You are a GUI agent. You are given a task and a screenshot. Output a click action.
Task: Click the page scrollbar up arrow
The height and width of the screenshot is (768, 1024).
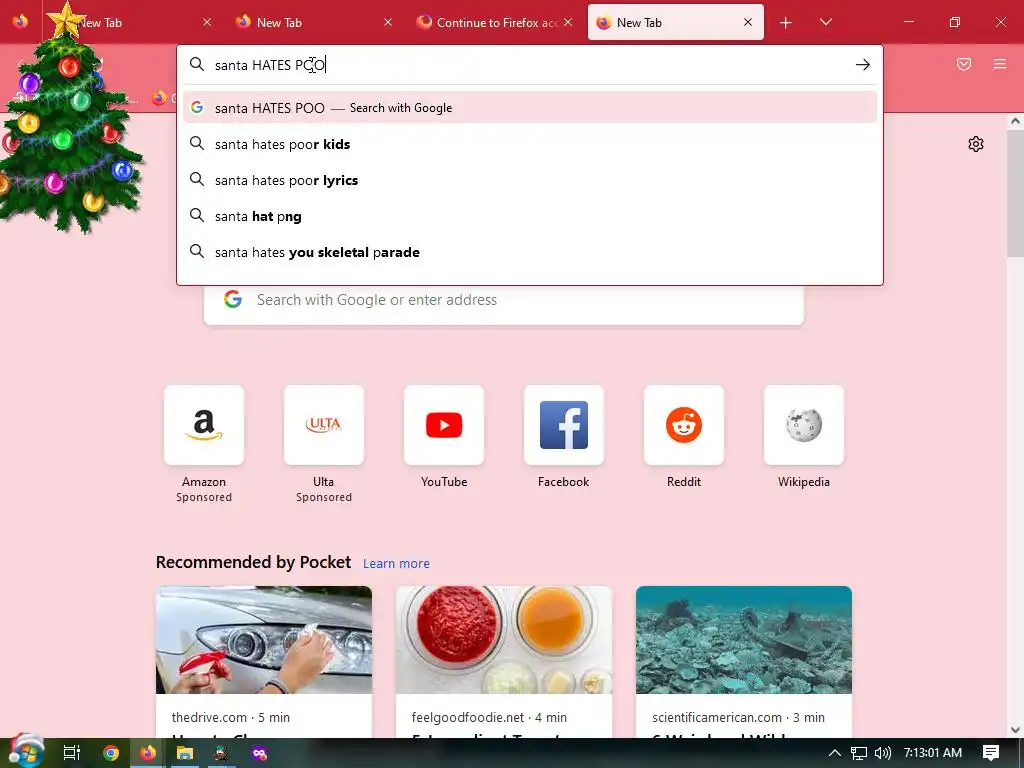tap(1015, 121)
